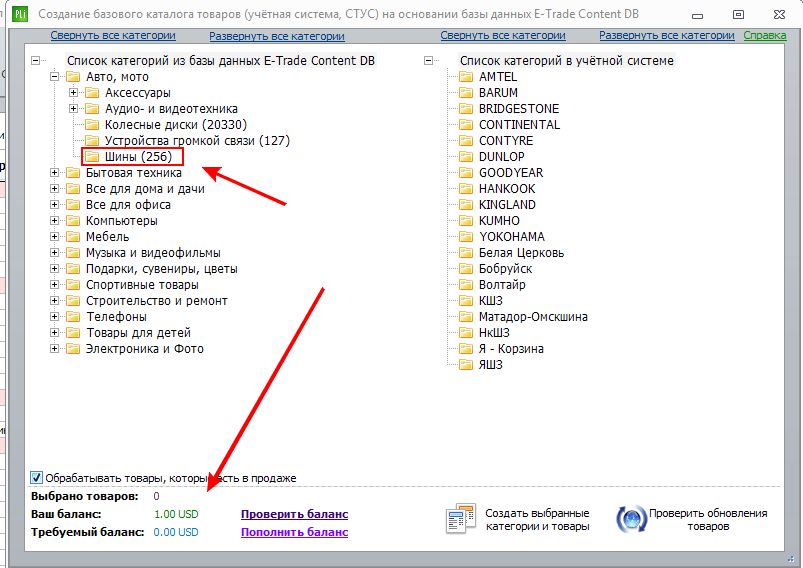Click the folder icon next to Колесные диски
803x568 pixels.
coord(92,124)
